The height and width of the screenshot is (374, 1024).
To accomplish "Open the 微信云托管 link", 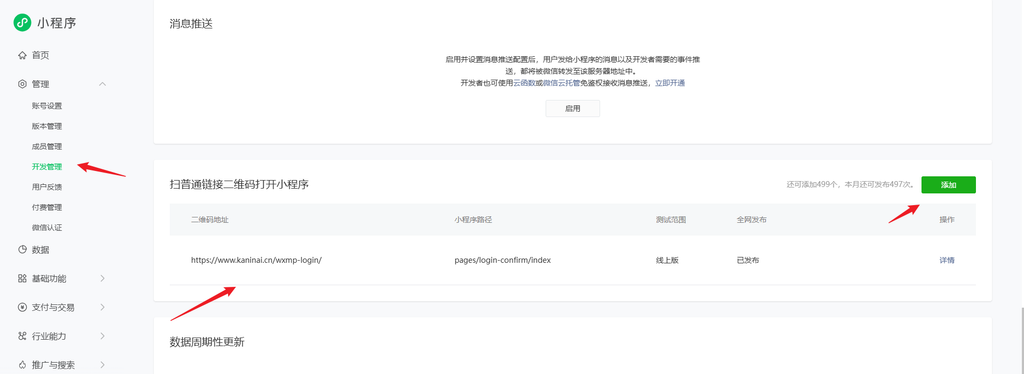I will (562, 83).
